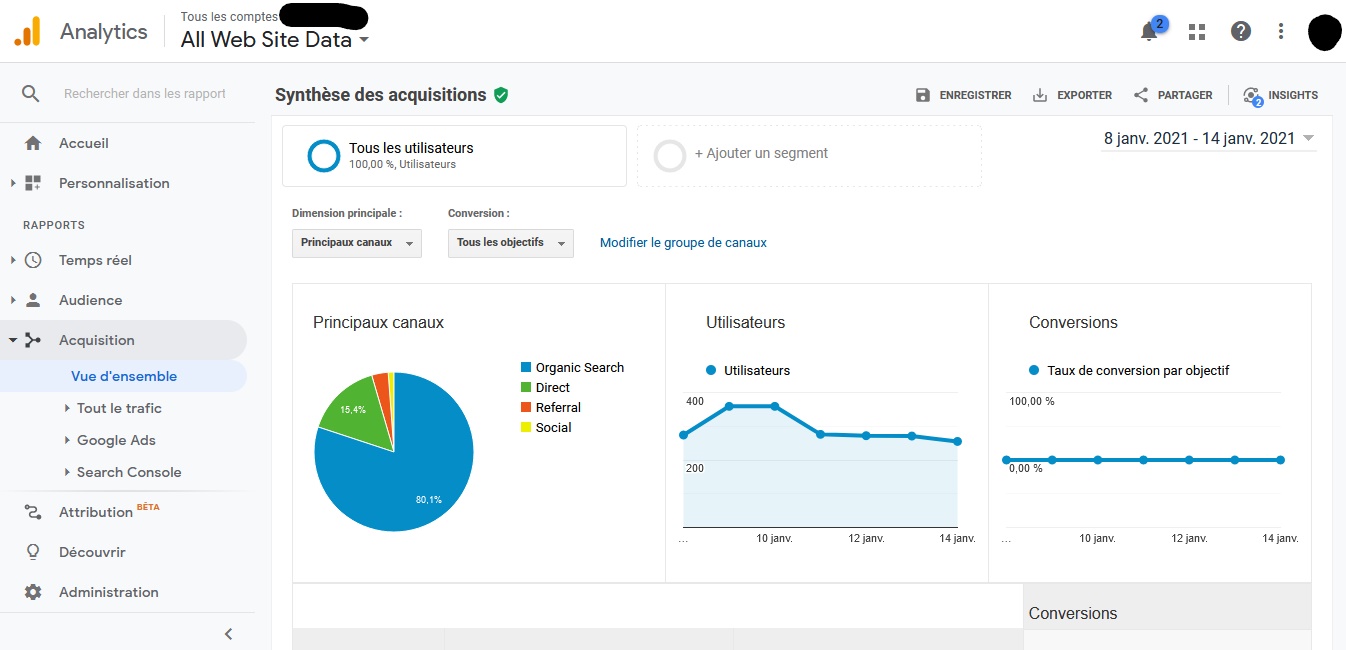Click the Temps réel clock icon

(x=33, y=260)
